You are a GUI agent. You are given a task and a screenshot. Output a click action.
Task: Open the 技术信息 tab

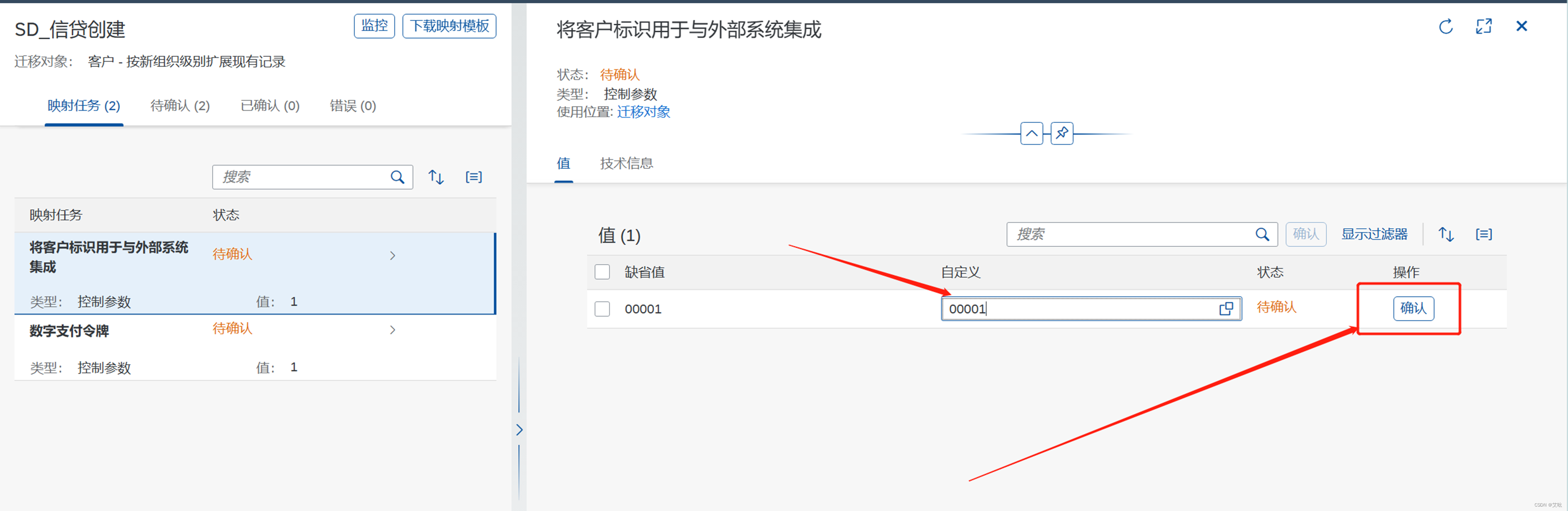tap(626, 163)
